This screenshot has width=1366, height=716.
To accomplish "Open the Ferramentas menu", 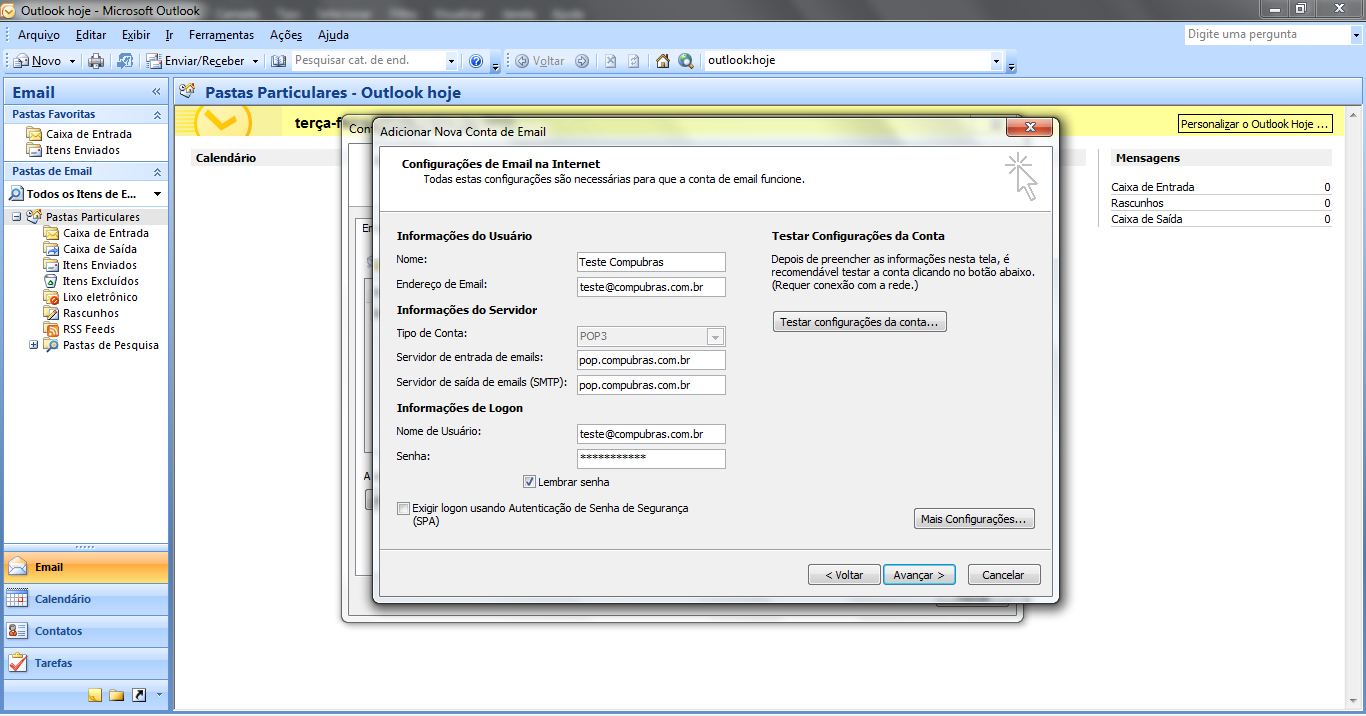I will pyautogui.click(x=221, y=35).
